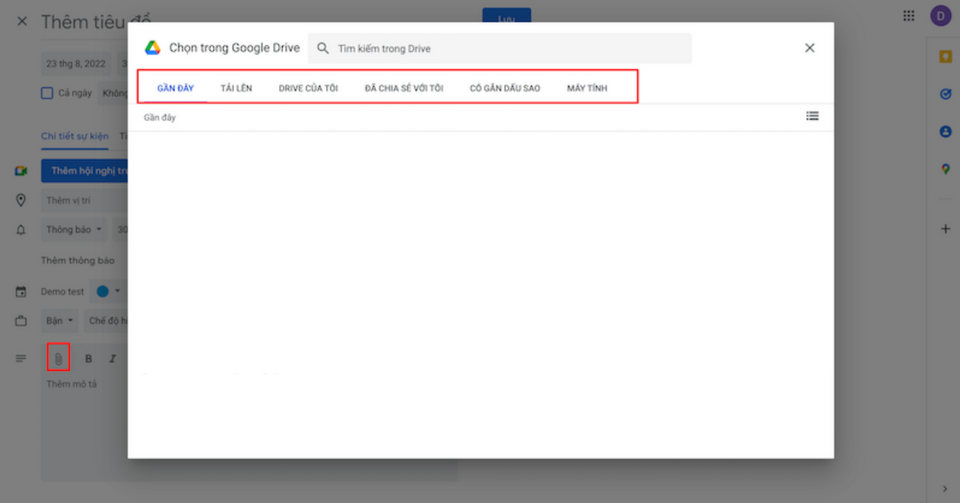Expand the Thông báo dropdown
The image size is (960, 503).
(73, 229)
